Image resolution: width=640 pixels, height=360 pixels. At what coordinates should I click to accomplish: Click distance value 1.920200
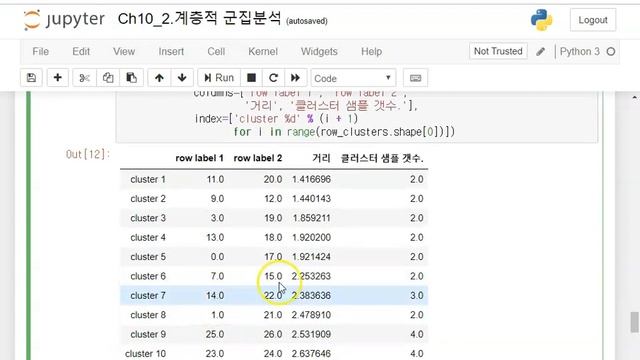point(311,237)
